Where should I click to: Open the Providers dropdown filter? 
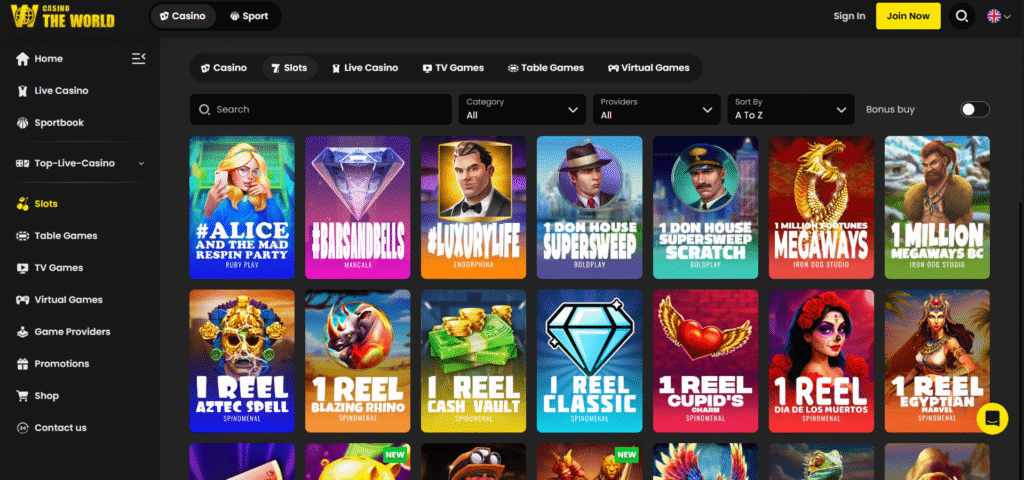tap(656, 109)
